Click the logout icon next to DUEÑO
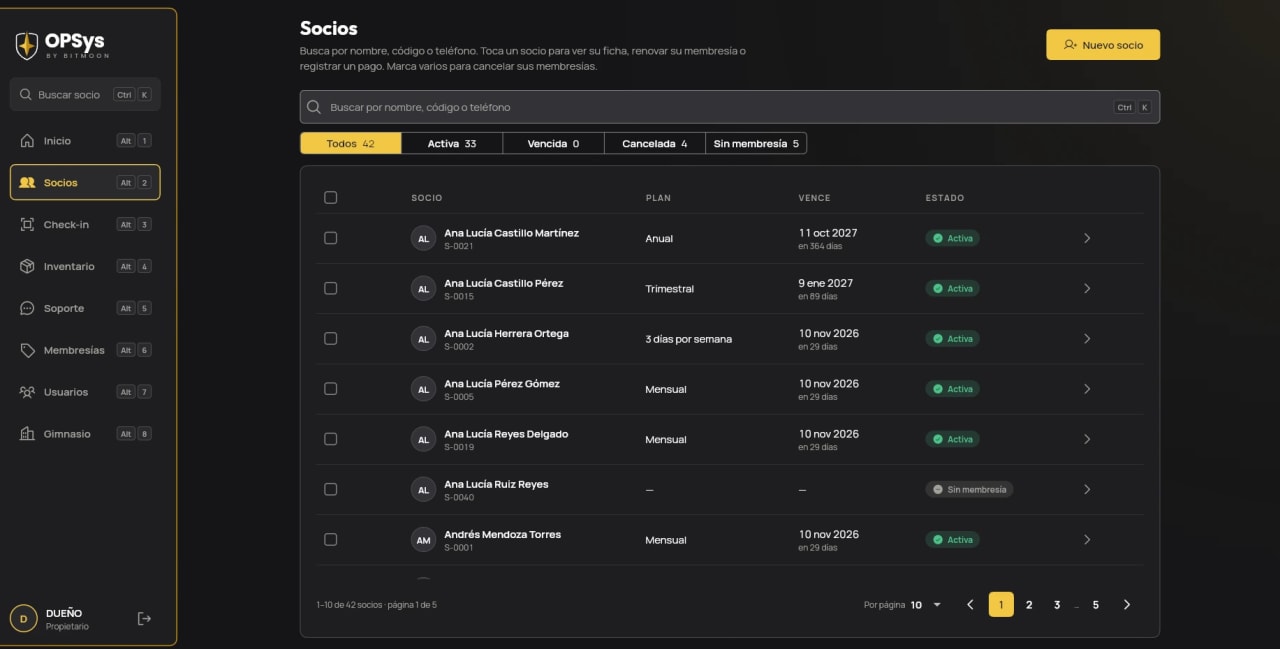The width and height of the screenshot is (1280, 649). [144, 619]
